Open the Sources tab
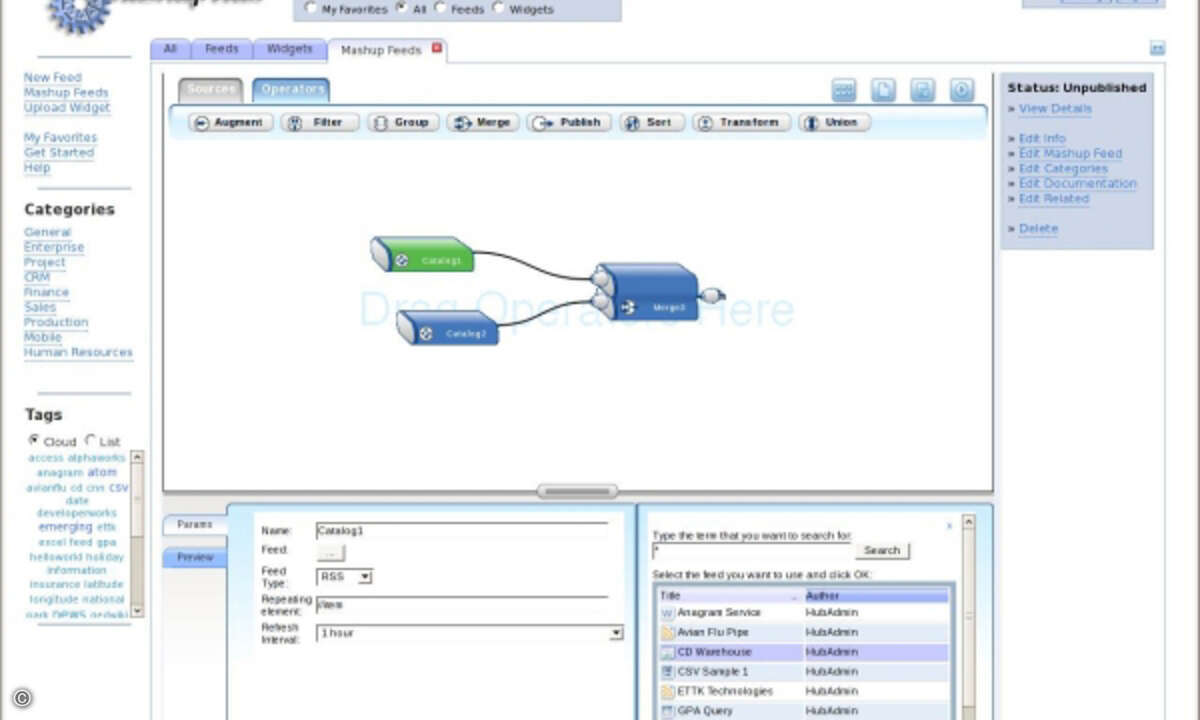Image resolution: width=1200 pixels, height=720 pixels. 211,89
